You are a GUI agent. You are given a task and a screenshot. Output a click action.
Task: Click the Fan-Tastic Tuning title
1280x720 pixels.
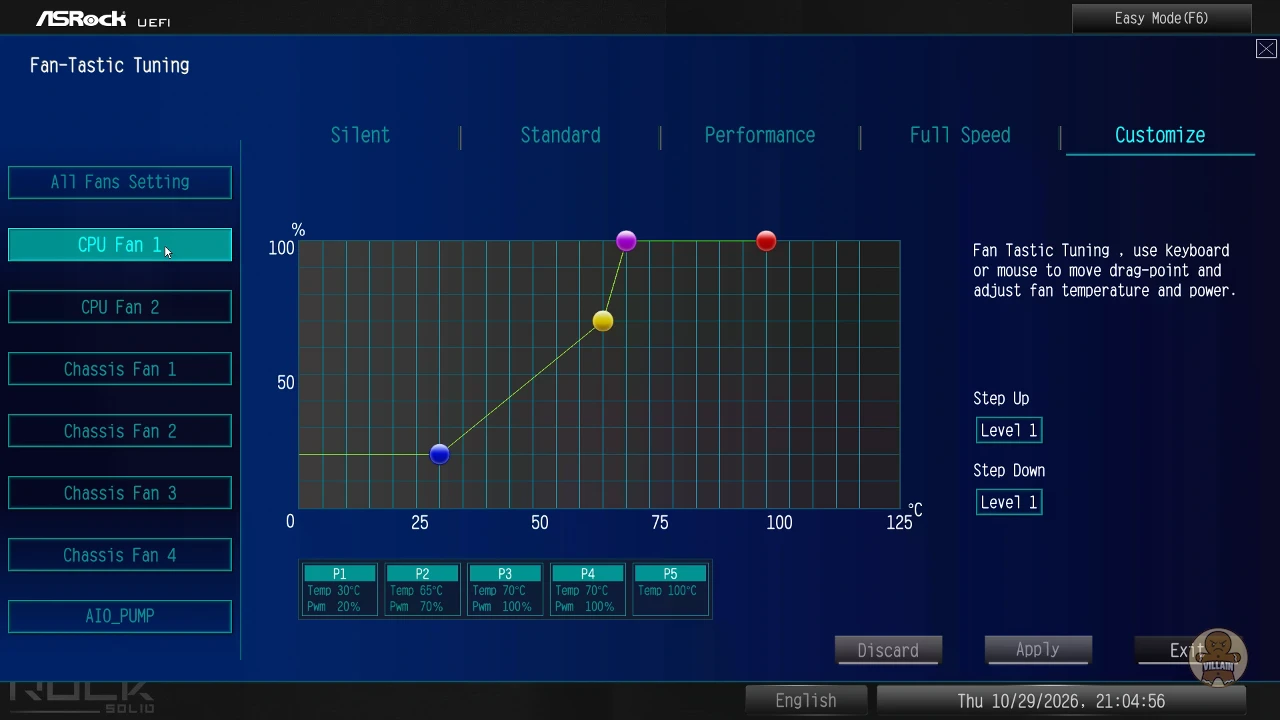click(x=110, y=65)
